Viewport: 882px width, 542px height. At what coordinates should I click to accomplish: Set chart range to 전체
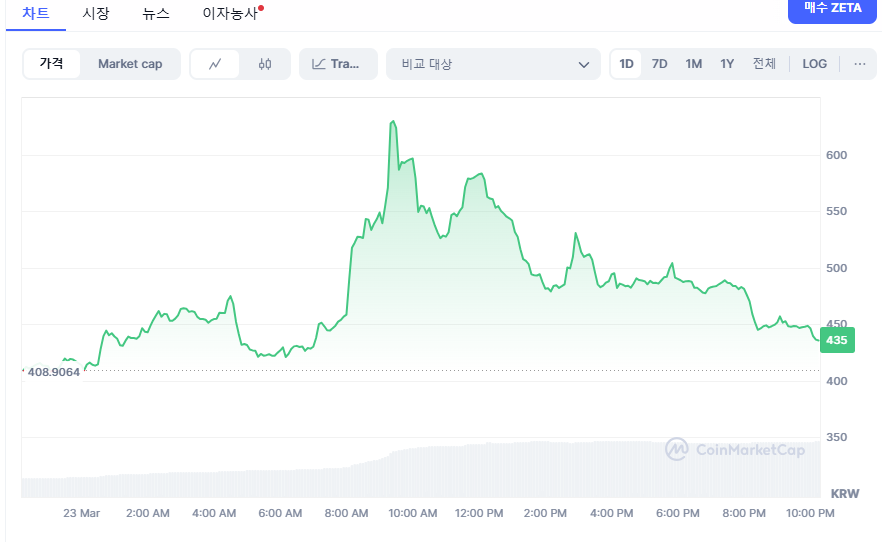click(764, 64)
